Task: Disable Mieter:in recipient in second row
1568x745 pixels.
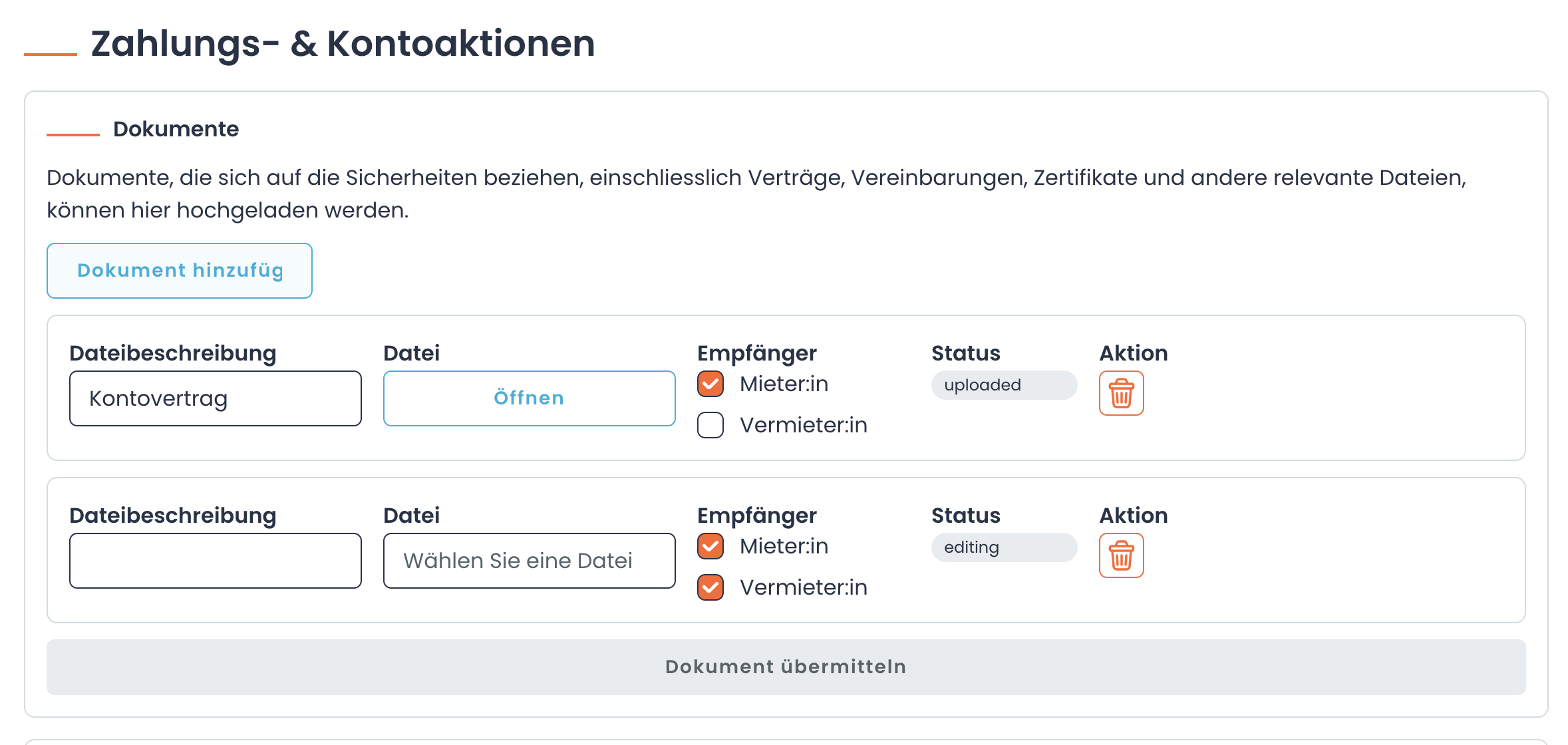Action: 709,546
